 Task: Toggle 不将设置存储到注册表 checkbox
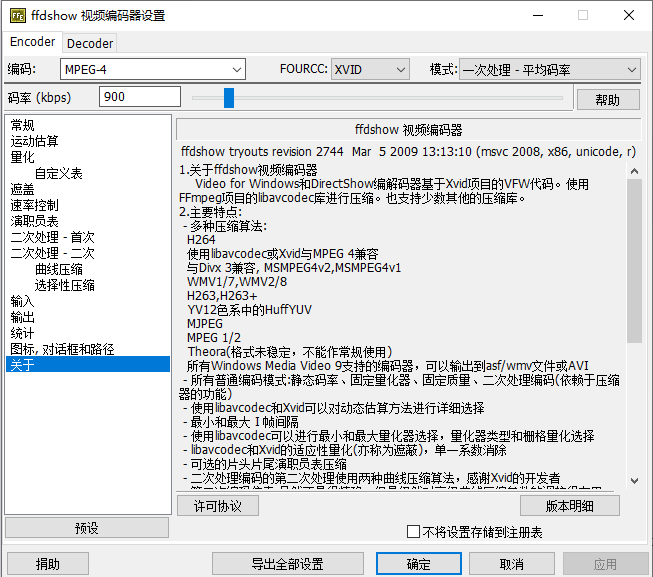coord(413,532)
